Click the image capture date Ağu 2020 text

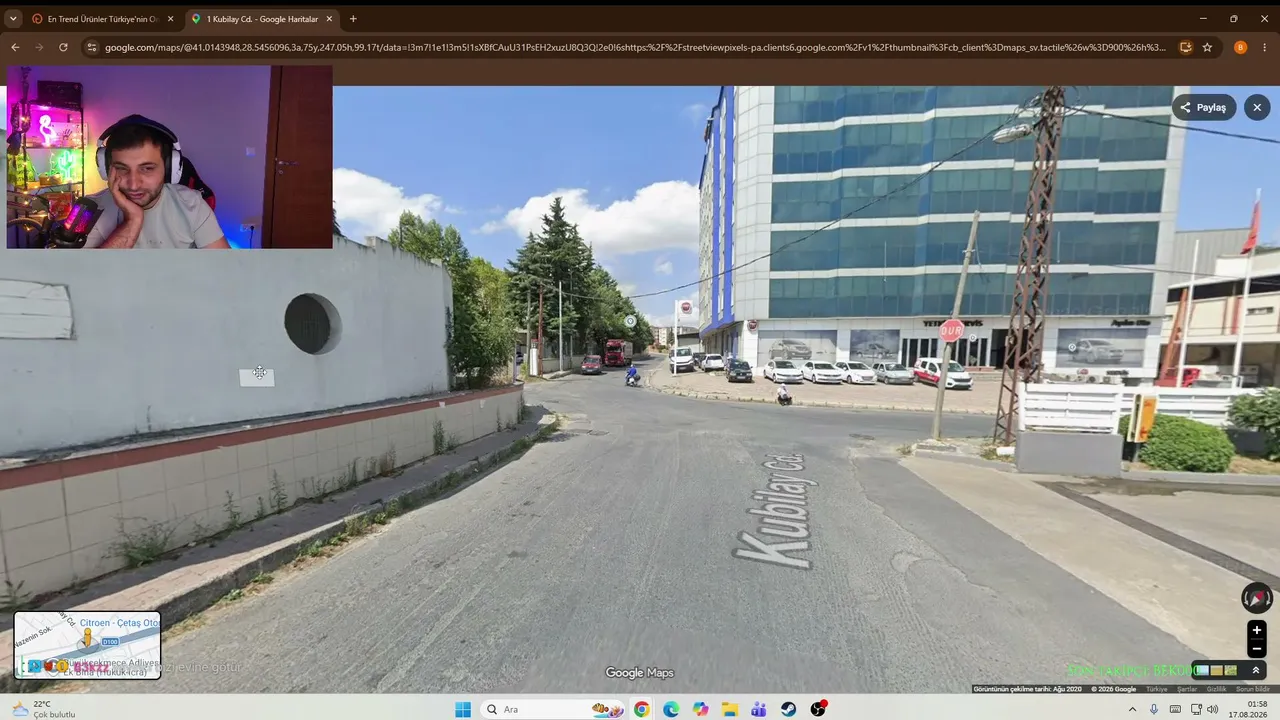pyautogui.click(x=1028, y=689)
